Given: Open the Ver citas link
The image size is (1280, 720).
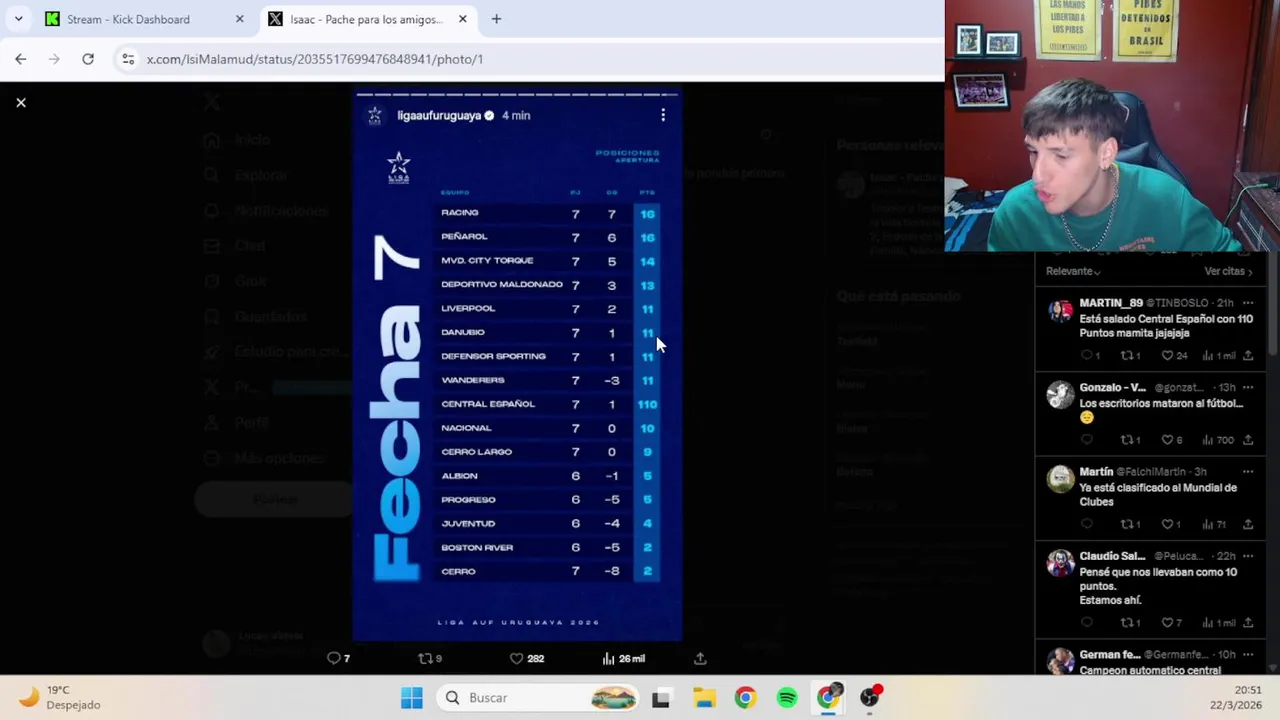Looking at the screenshot, I should pyautogui.click(x=1228, y=272).
